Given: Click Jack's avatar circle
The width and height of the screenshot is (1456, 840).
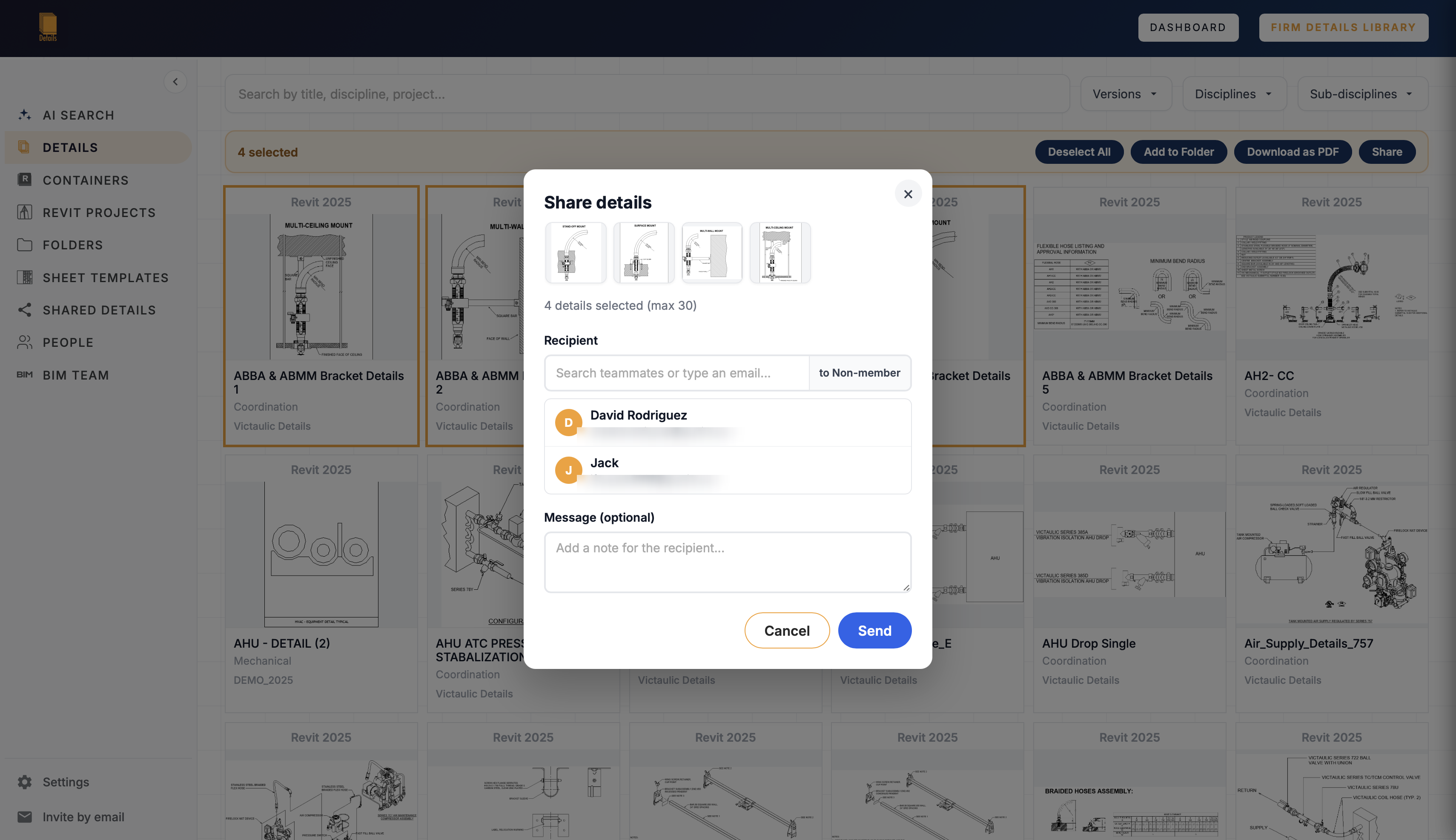Looking at the screenshot, I should [x=568, y=470].
